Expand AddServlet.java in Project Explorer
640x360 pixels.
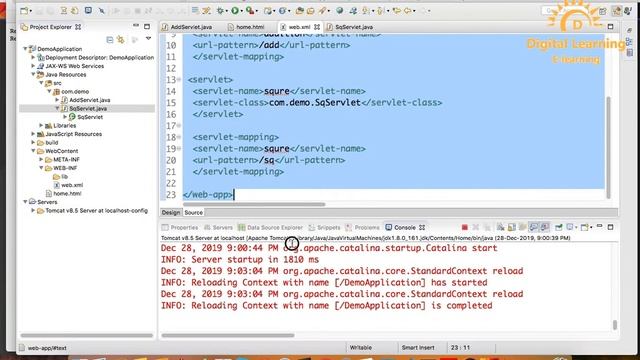(x=58, y=100)
